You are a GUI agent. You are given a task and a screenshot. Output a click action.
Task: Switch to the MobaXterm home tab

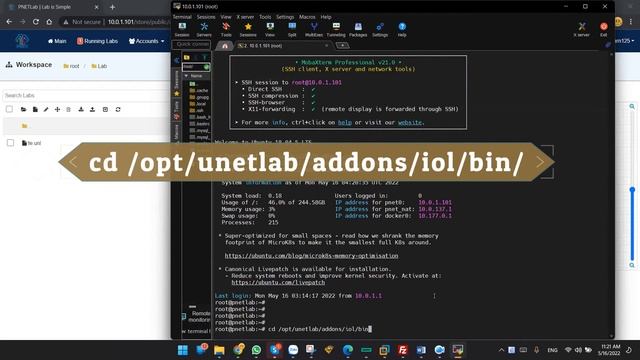coord(224,46)
